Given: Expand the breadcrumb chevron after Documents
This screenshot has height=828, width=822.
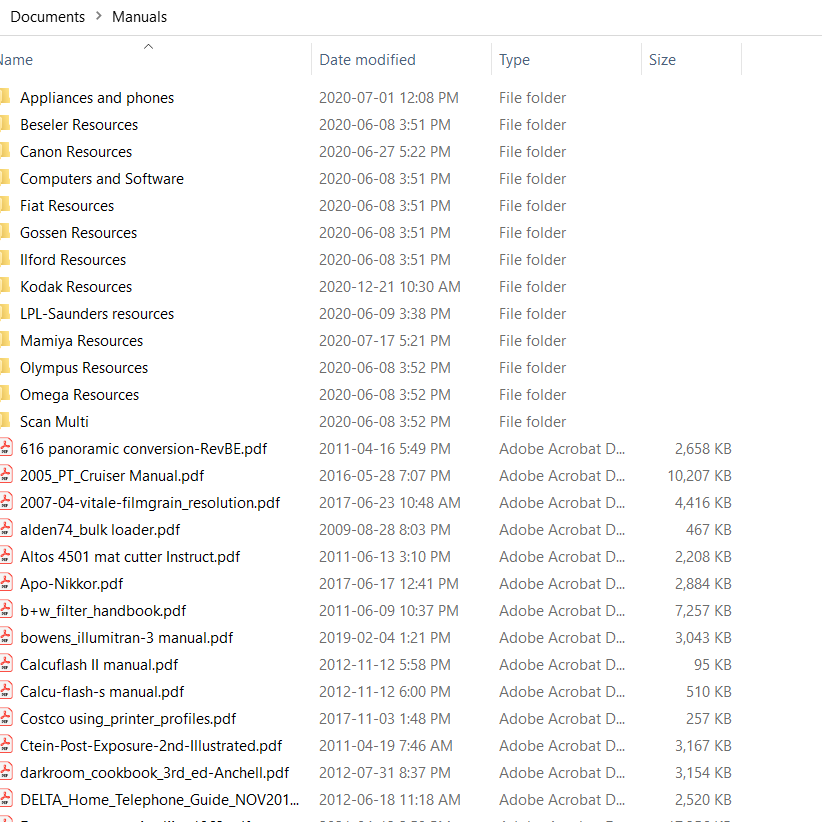Looking at the screenshot, I should click(99, 16).
